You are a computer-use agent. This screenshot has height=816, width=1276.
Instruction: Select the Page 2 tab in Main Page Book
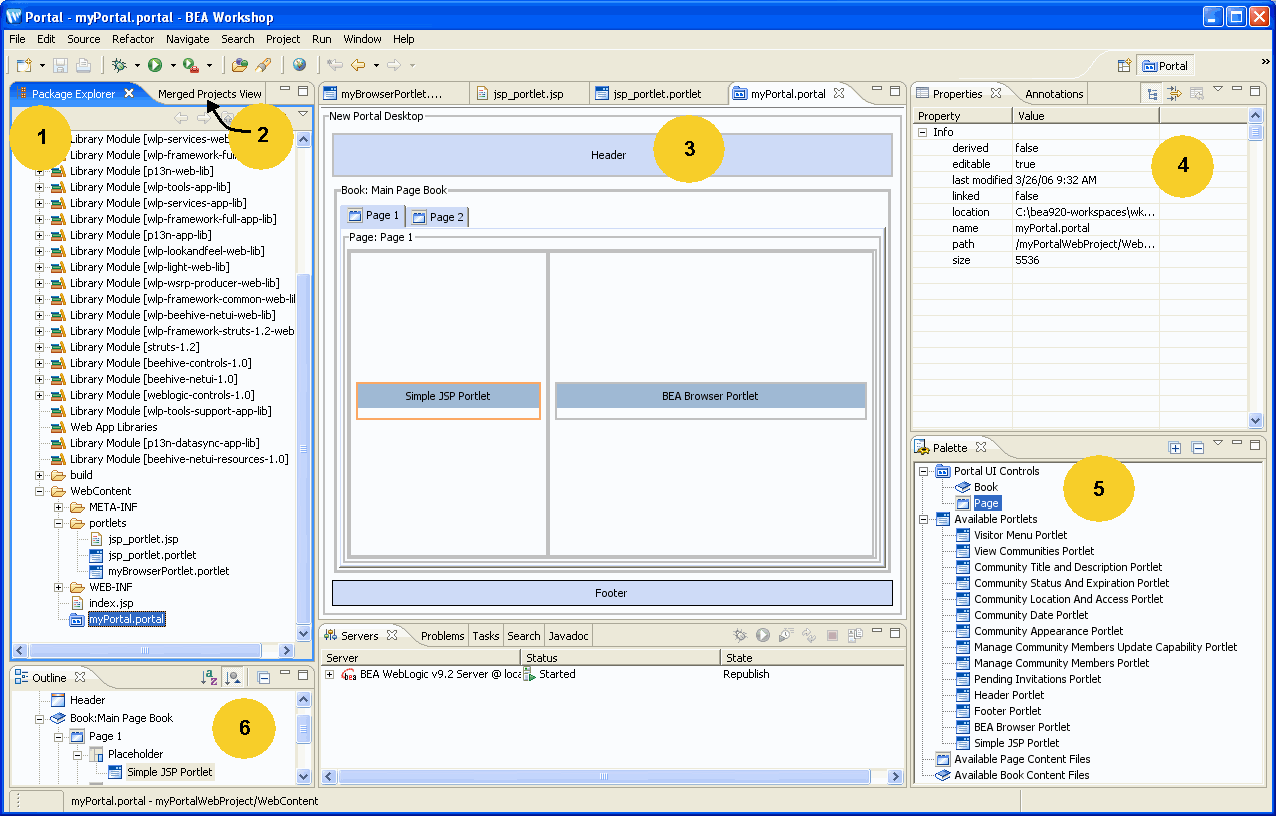pos(437,217)
